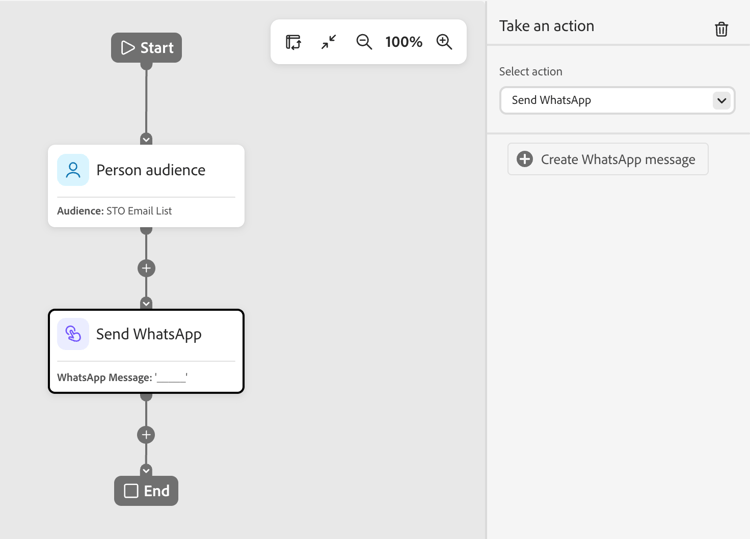Click Create WhatsApp message button
This screenshot has width=750, height=539.
click(607, 159)
